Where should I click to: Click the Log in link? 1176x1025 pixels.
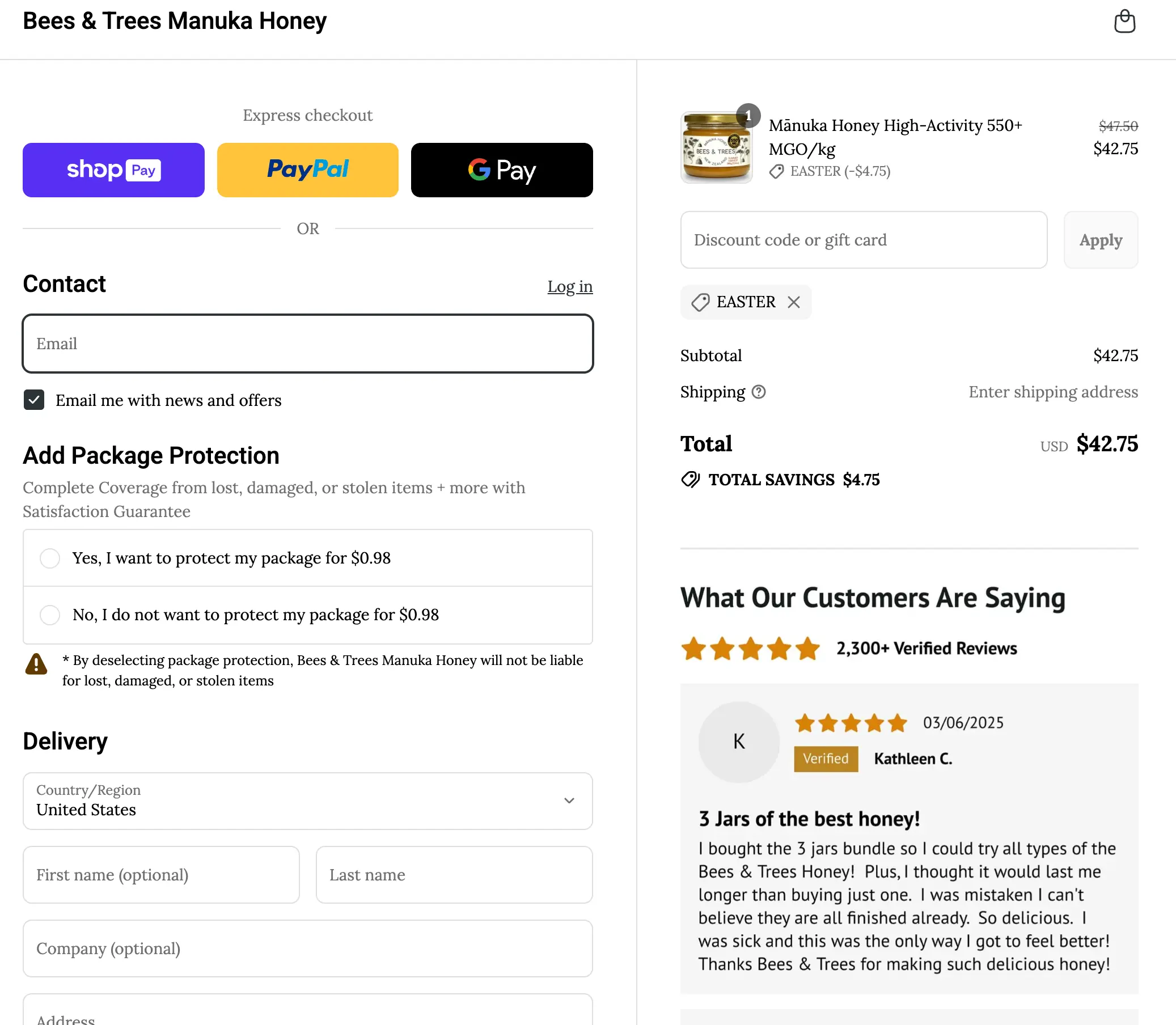click(x=570, y=286)
